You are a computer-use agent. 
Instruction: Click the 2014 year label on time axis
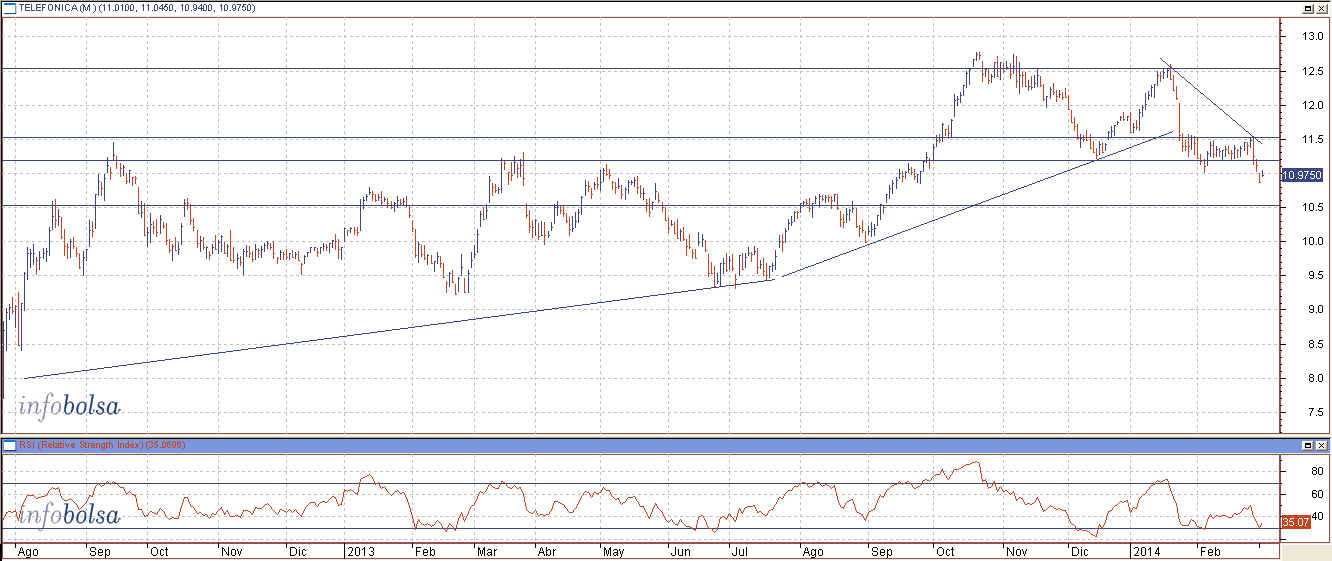(1146, 551)
